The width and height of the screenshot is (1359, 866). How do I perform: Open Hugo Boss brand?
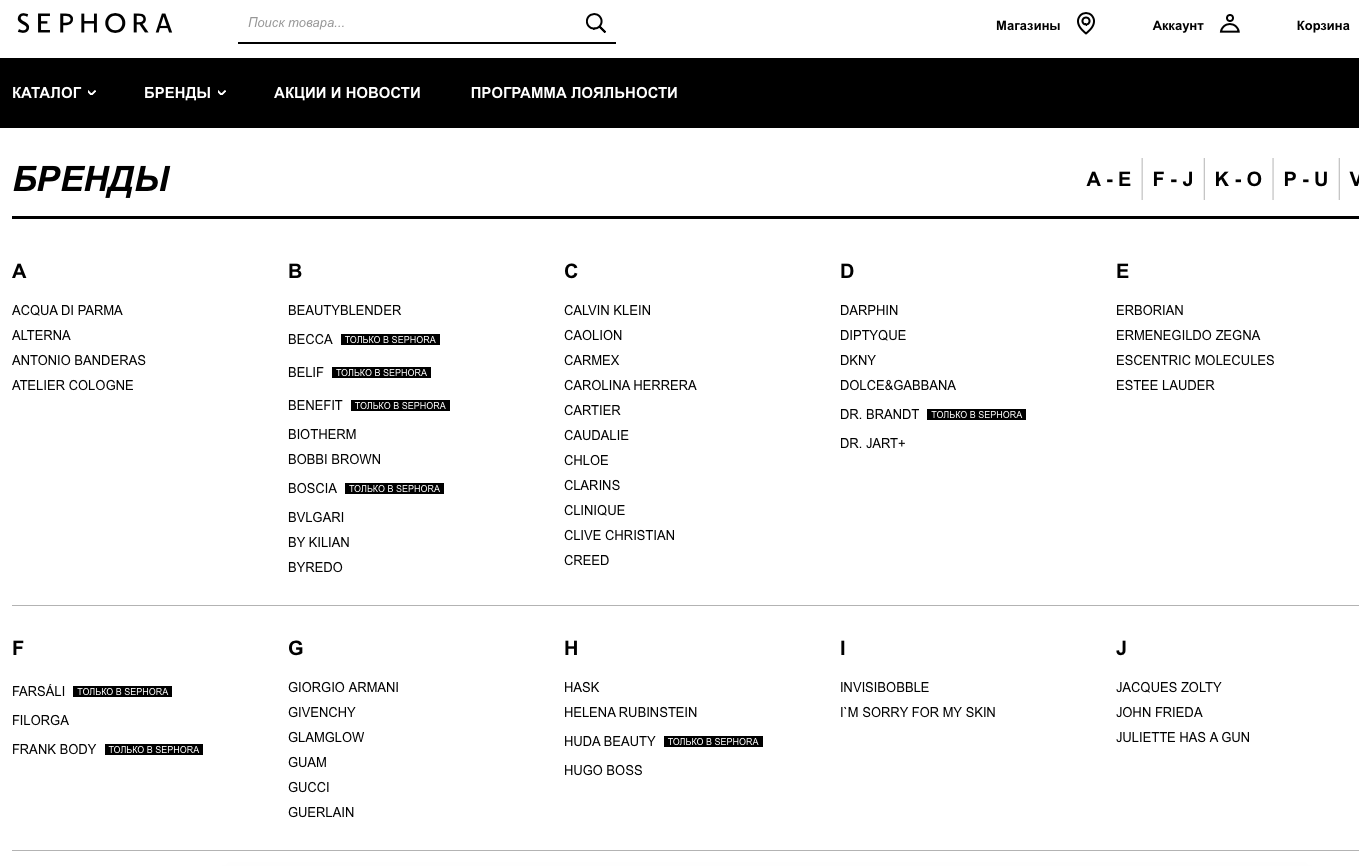[603, 771]
